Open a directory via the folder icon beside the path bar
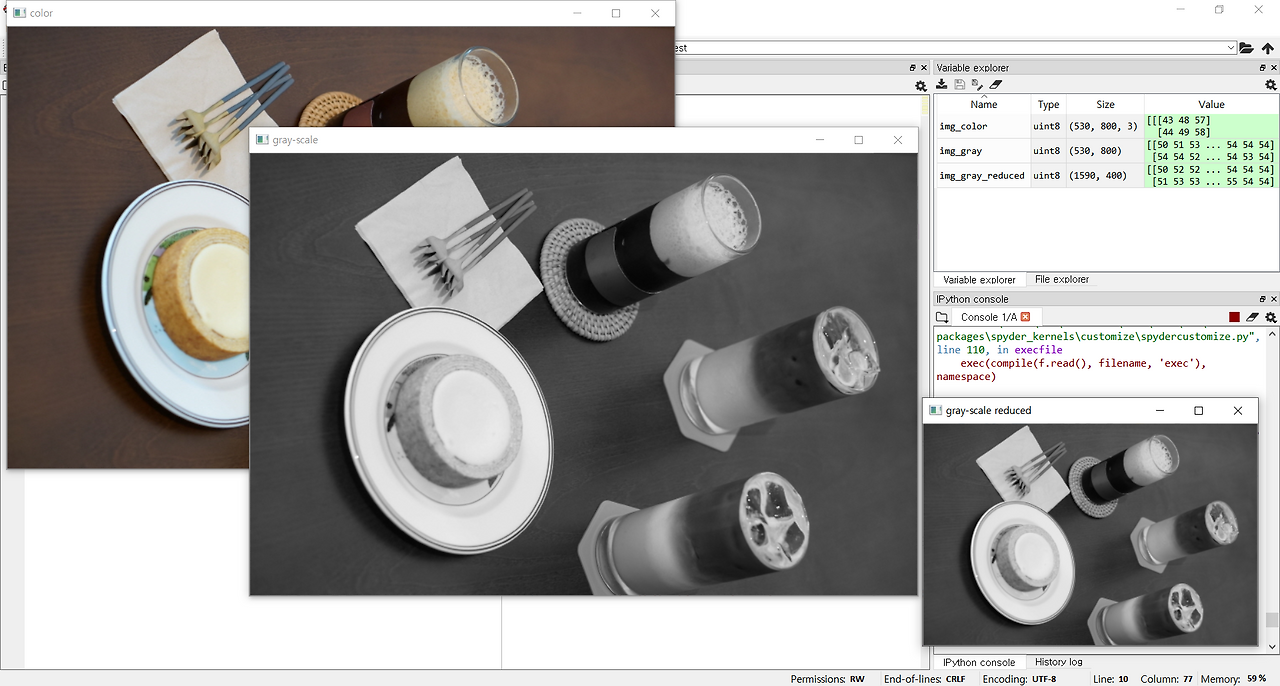The width and height of the screenshot is (1280, 686). pyautogui.click(x=1246, y=46)
